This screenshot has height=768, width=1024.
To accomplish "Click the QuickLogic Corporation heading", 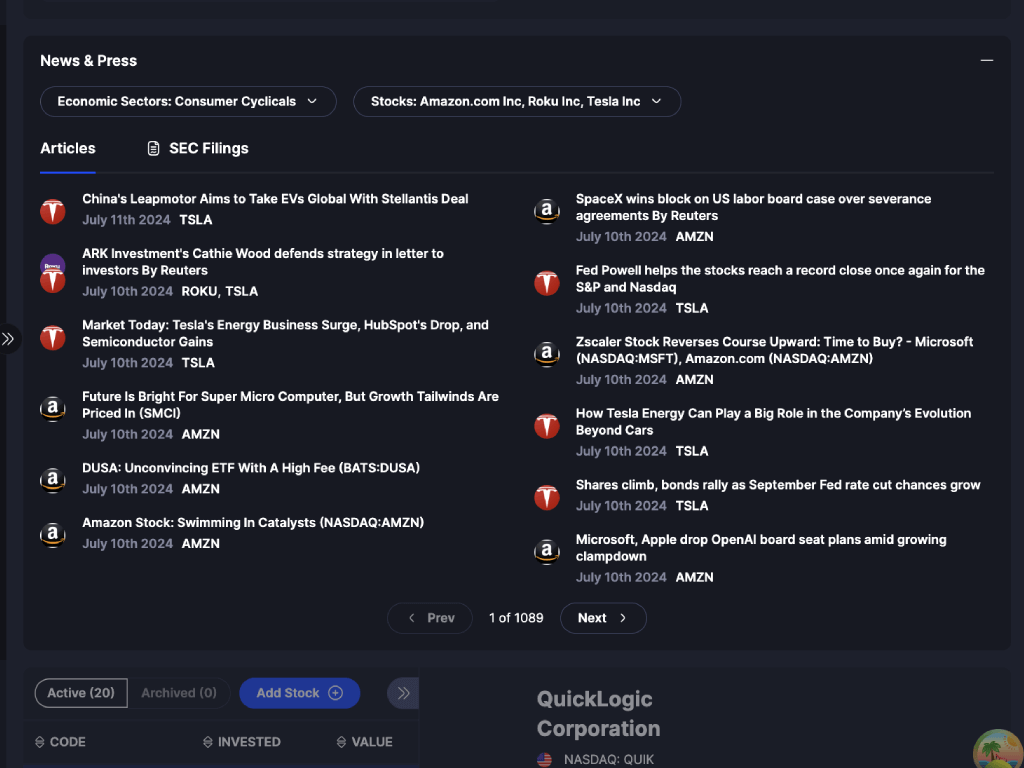I will coord(598,714).
